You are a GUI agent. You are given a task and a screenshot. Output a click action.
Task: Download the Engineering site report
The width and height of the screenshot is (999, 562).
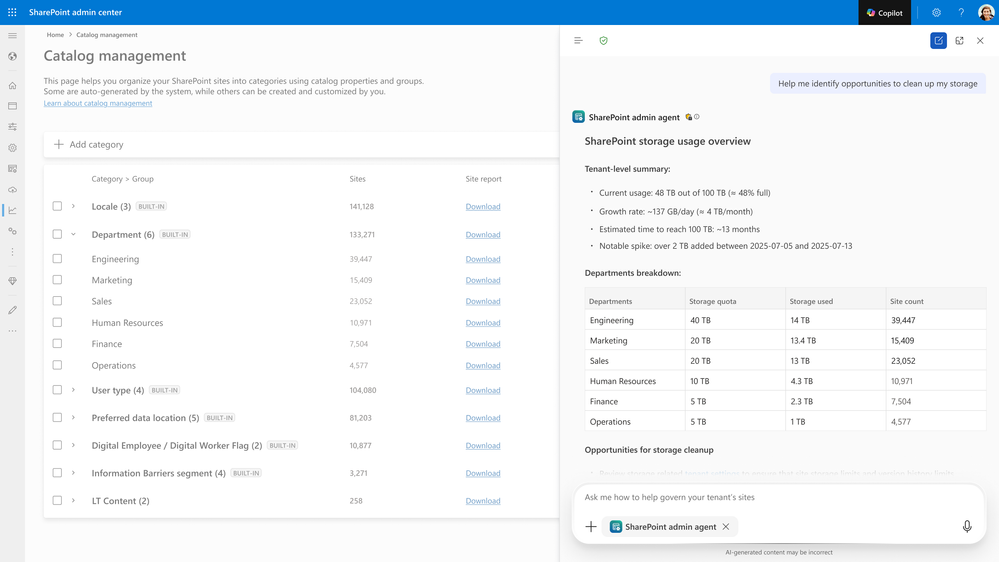[x=482, y=259]
